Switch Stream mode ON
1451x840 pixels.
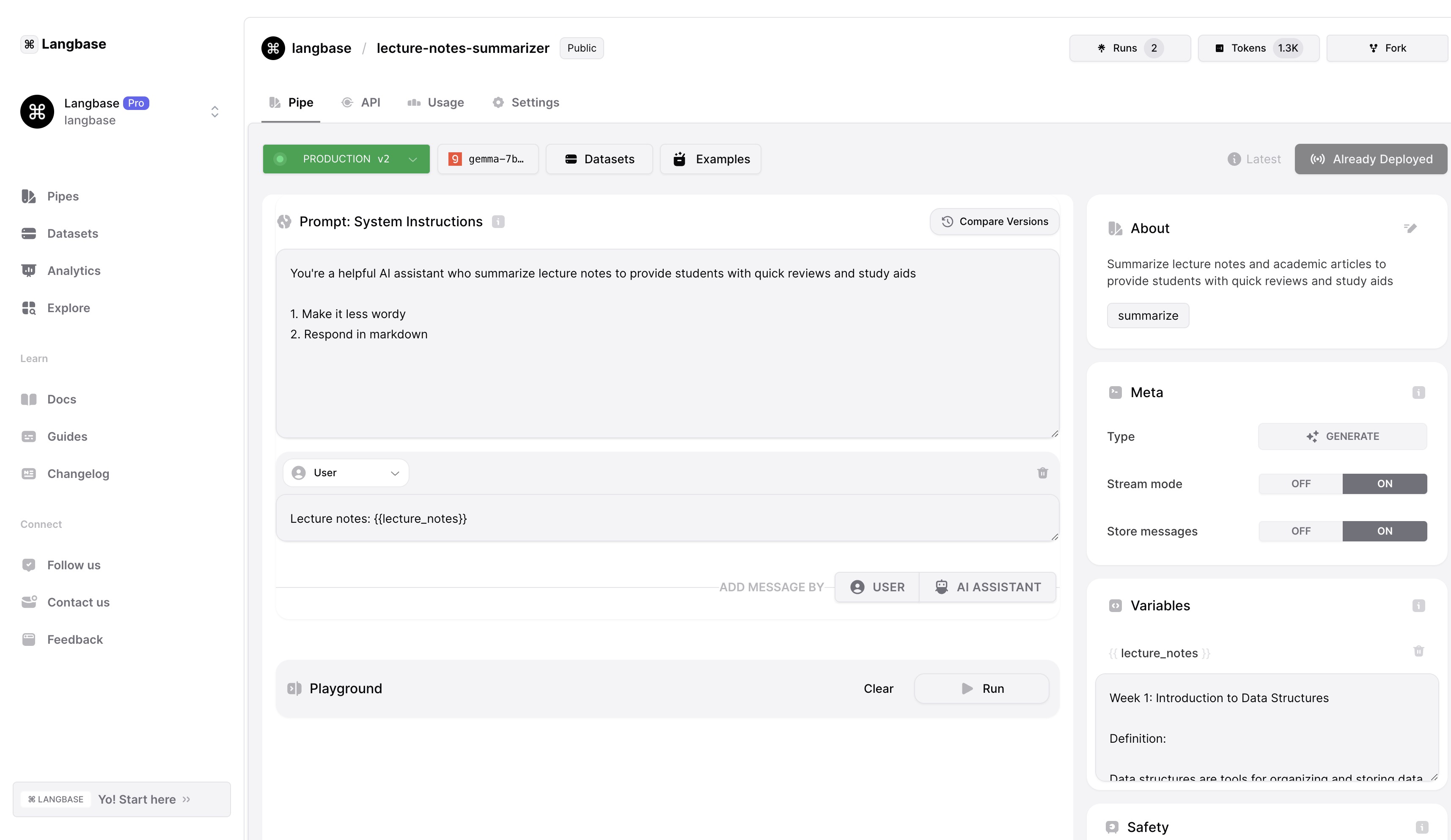pyautogui.click(x=1384, y=483)
